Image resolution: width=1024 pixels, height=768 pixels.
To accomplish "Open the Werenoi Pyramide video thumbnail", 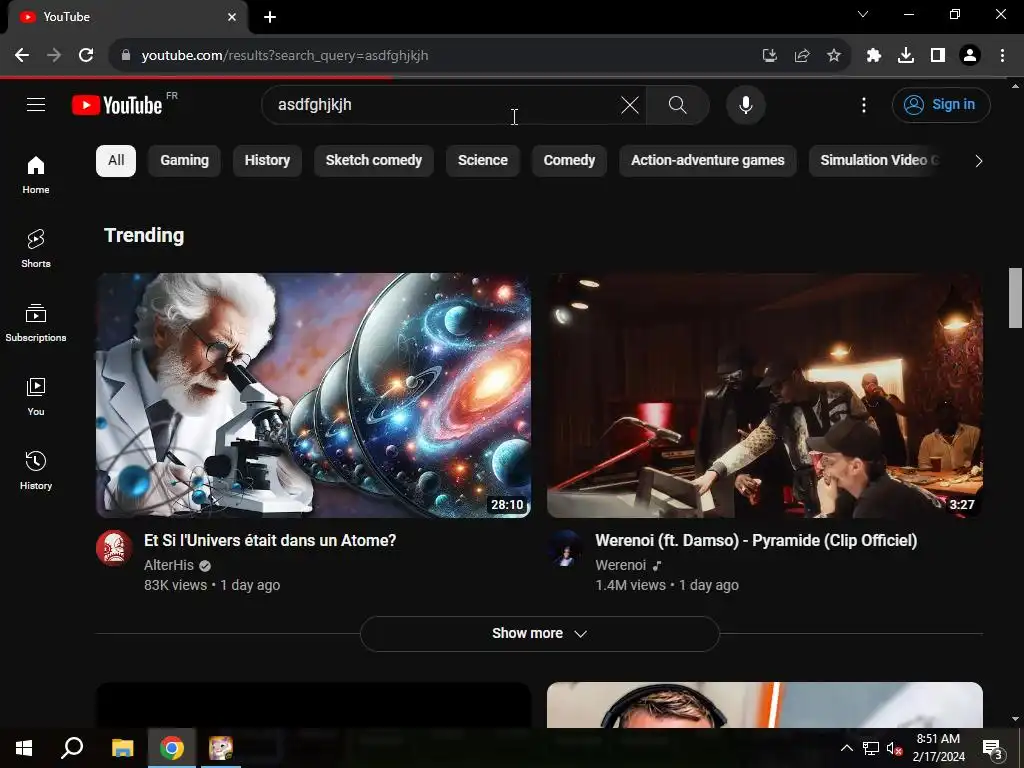I will tap(765, 395).
